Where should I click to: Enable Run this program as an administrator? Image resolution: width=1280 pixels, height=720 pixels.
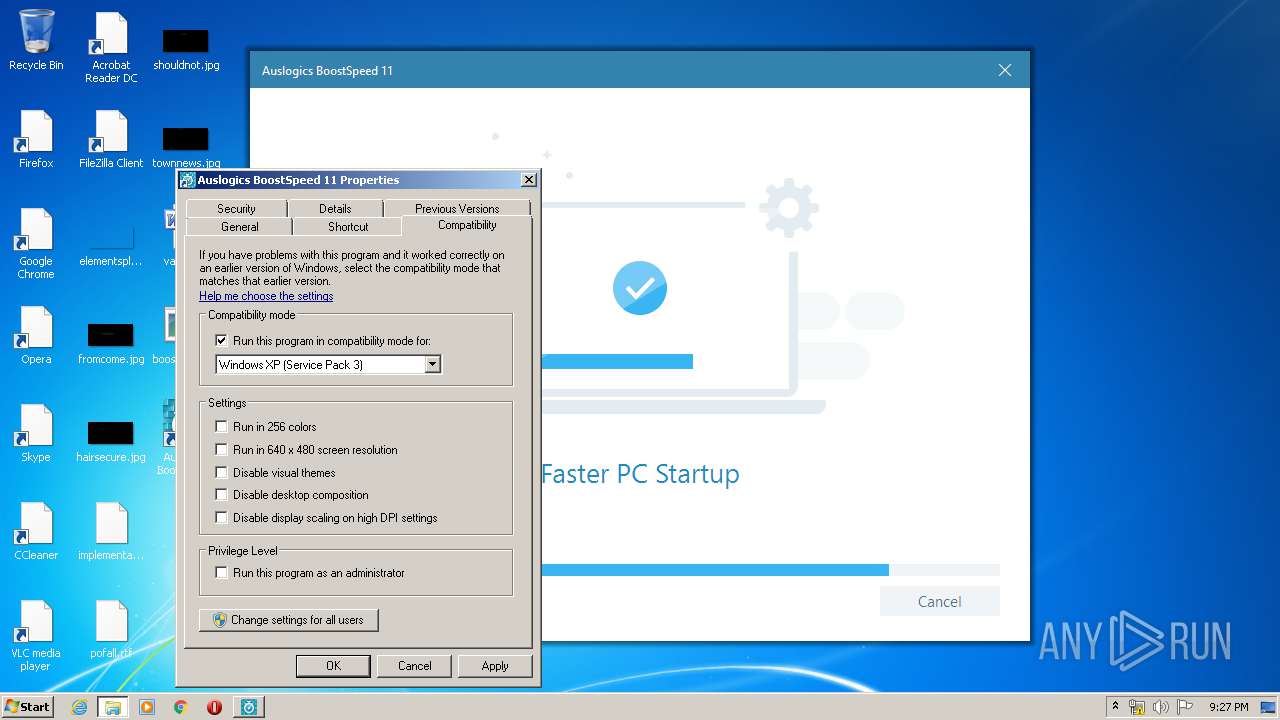click(x=222, y=573)
